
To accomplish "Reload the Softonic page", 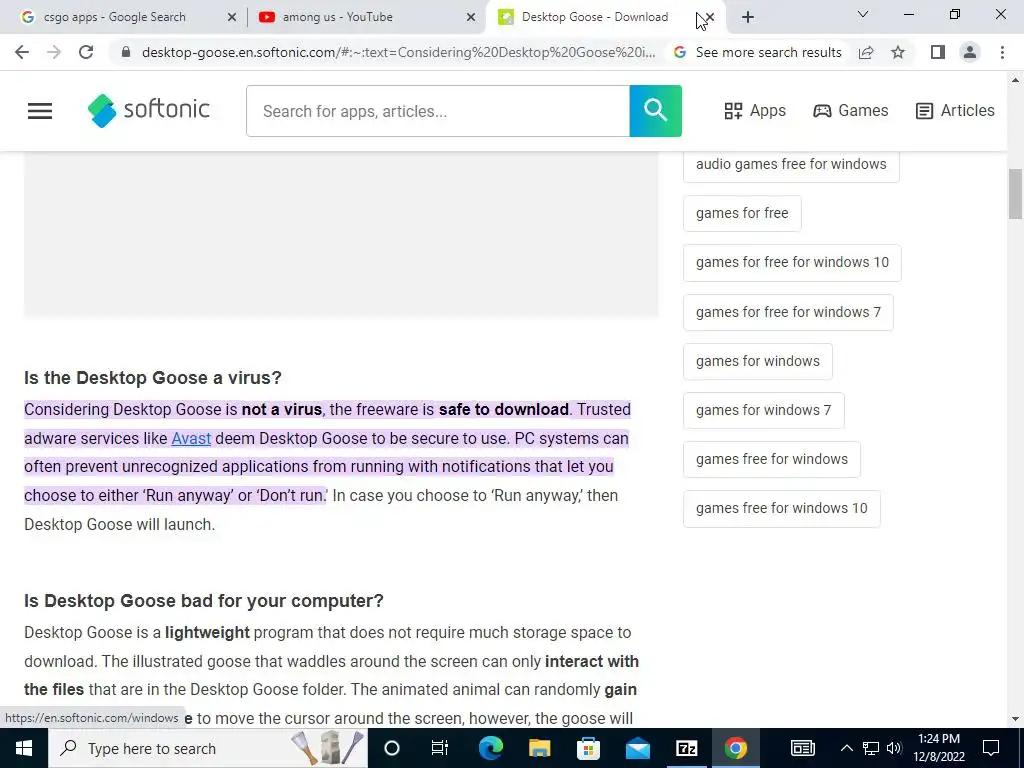I will (x=86, y=52).
